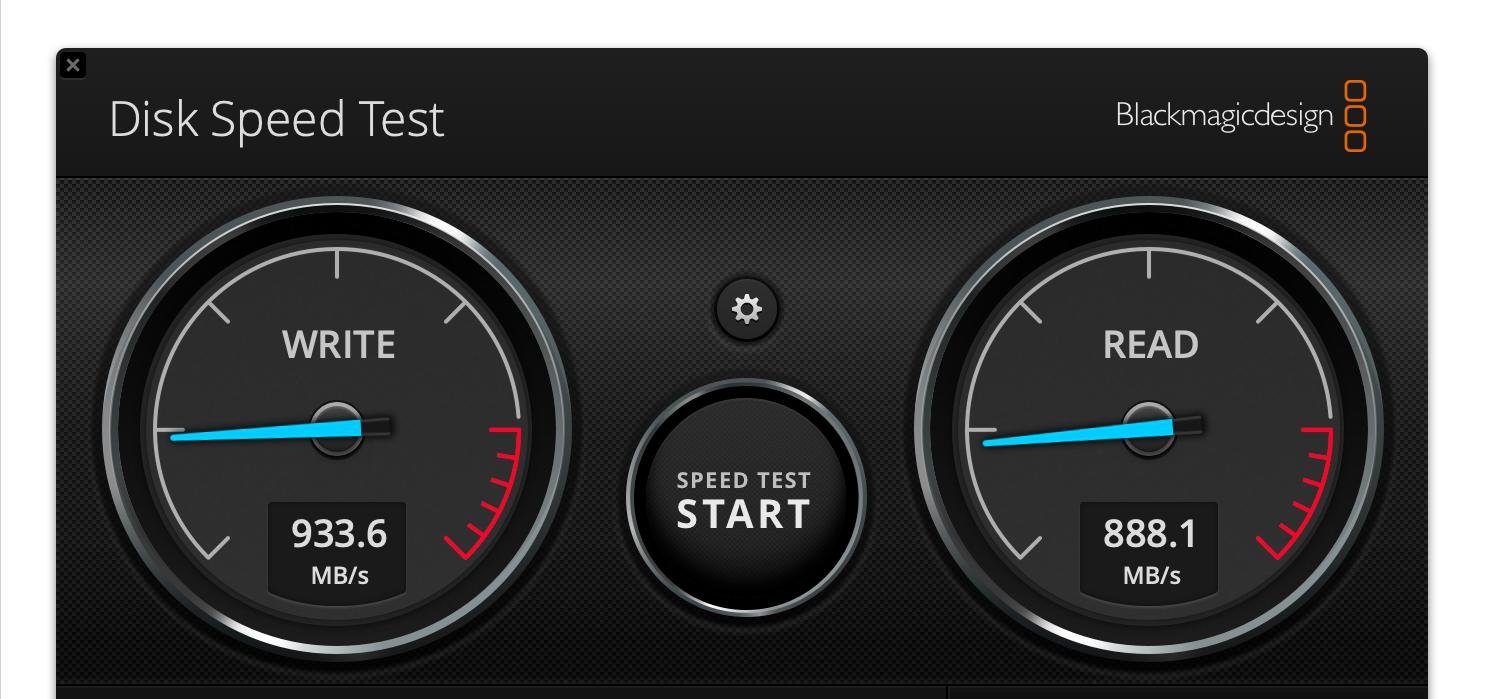Click the WRITE gauge needle center hub
The height and width of the screenshot is (699, 1486).
pos(338,429)
